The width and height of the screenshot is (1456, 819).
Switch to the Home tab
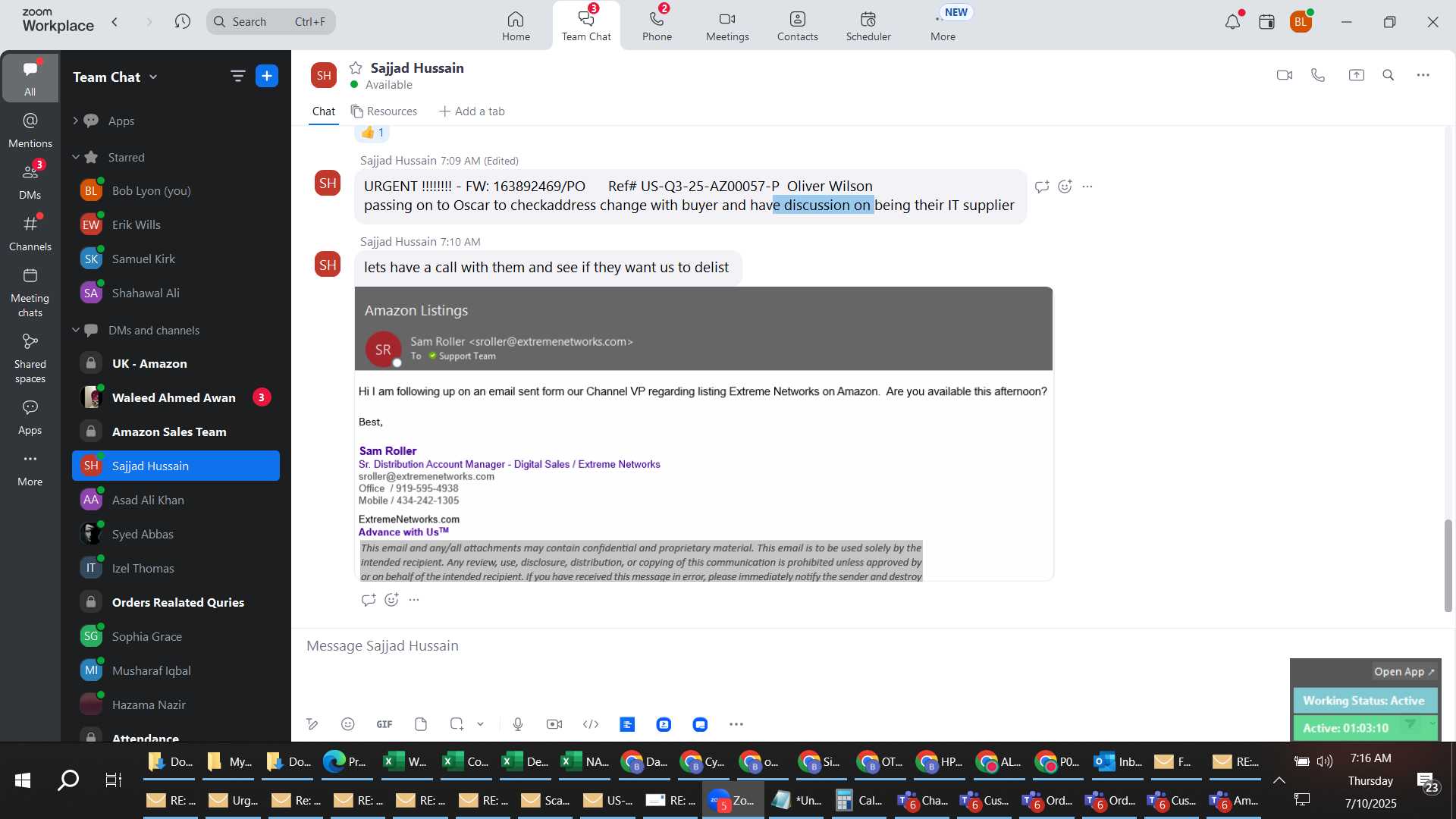pyautogui.click(x=516, y=26)
